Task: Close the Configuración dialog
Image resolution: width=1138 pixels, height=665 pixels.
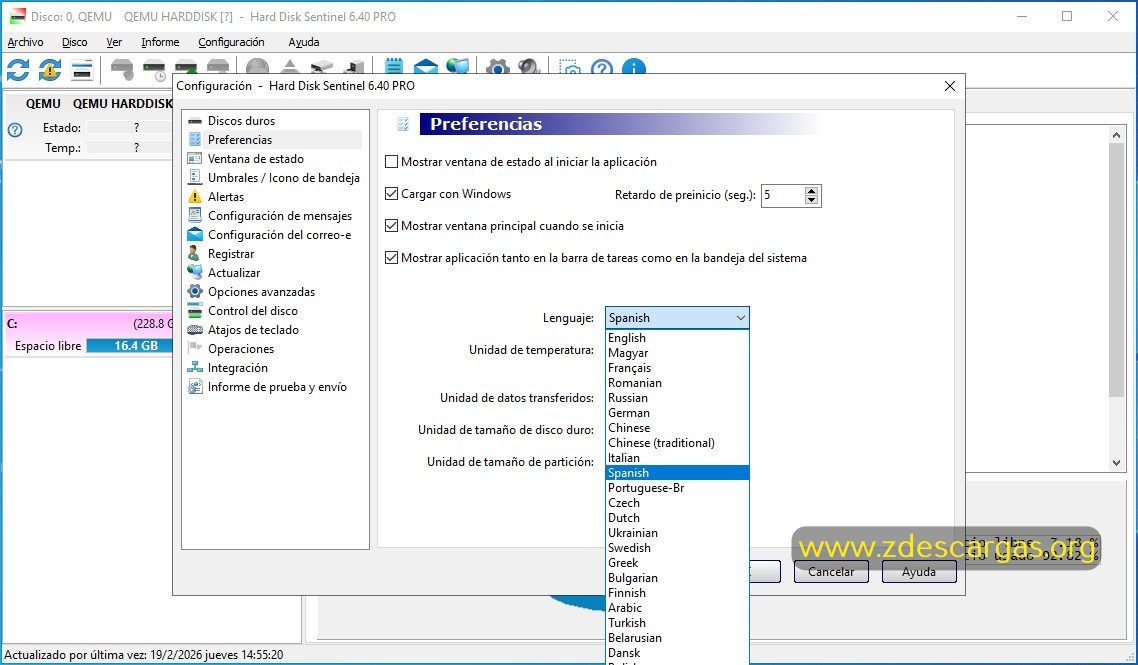Action: point(949,86)
